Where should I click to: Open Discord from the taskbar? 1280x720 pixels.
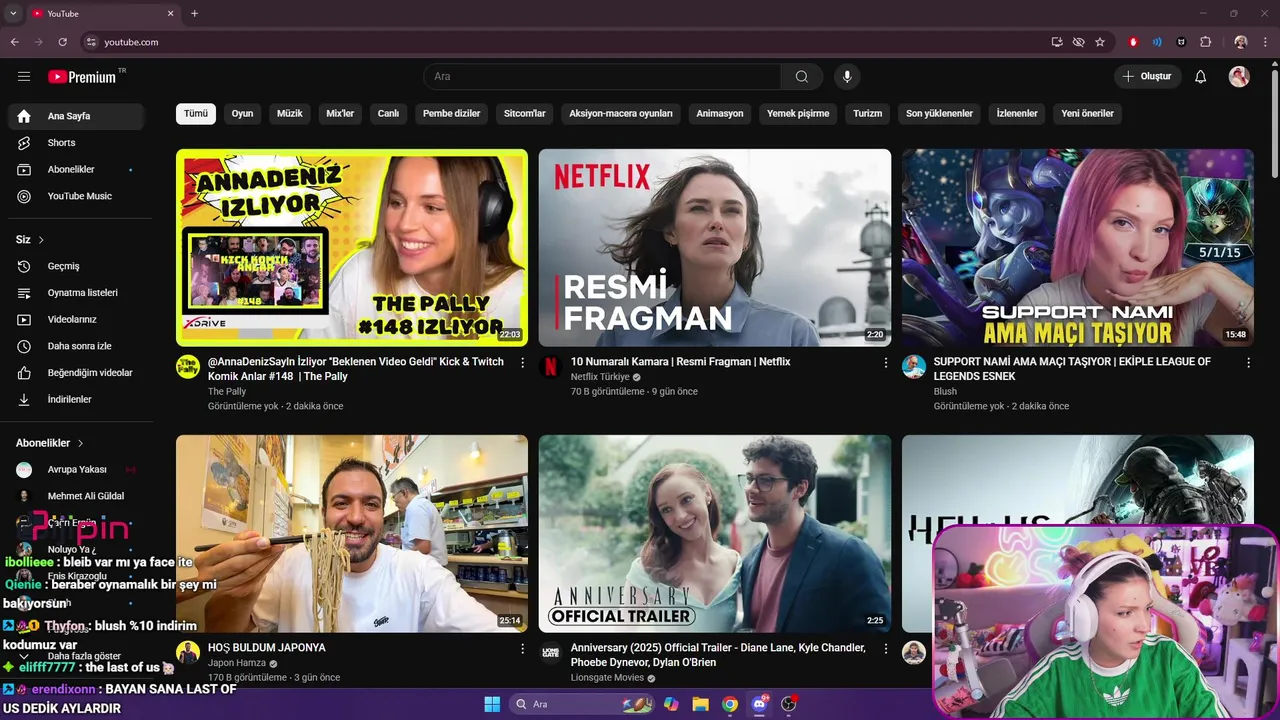(x=760, y=704)
